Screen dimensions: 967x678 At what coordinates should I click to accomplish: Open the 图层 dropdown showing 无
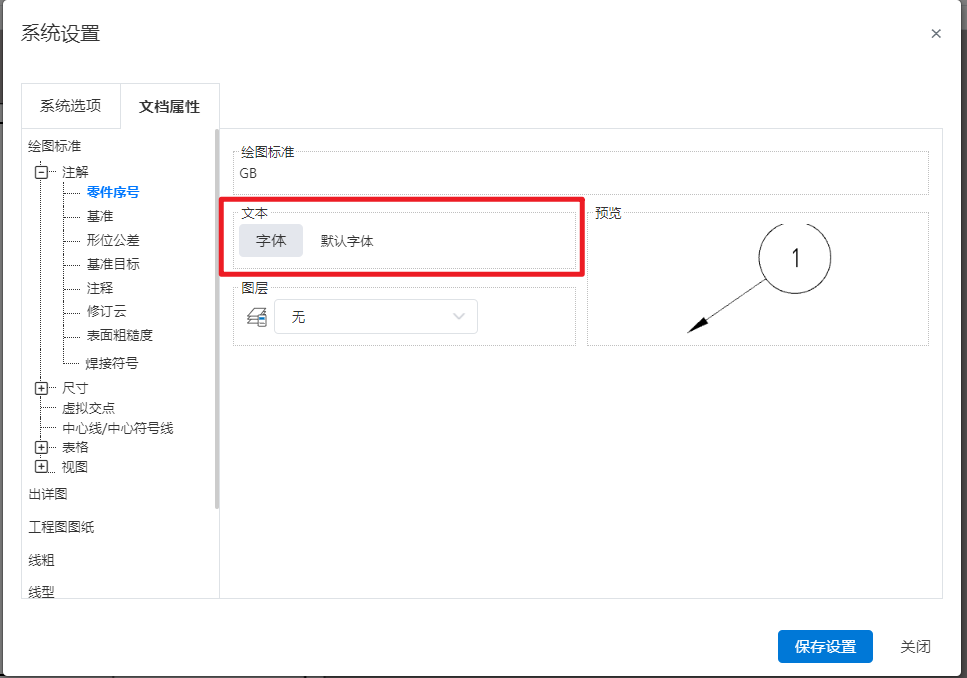[x=376, y=317]
